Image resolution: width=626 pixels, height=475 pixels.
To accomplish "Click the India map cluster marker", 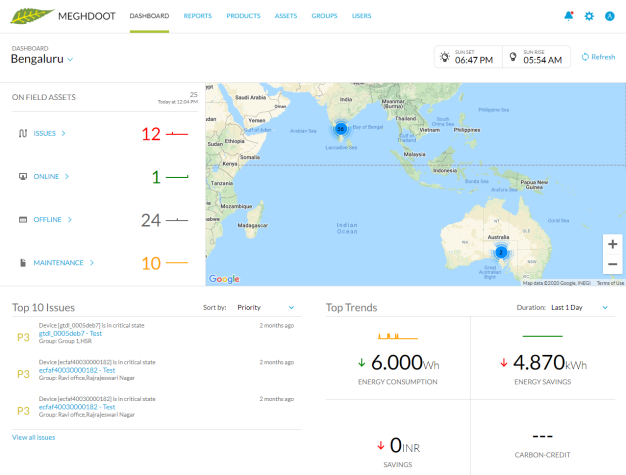I will [x=341, y=129].
